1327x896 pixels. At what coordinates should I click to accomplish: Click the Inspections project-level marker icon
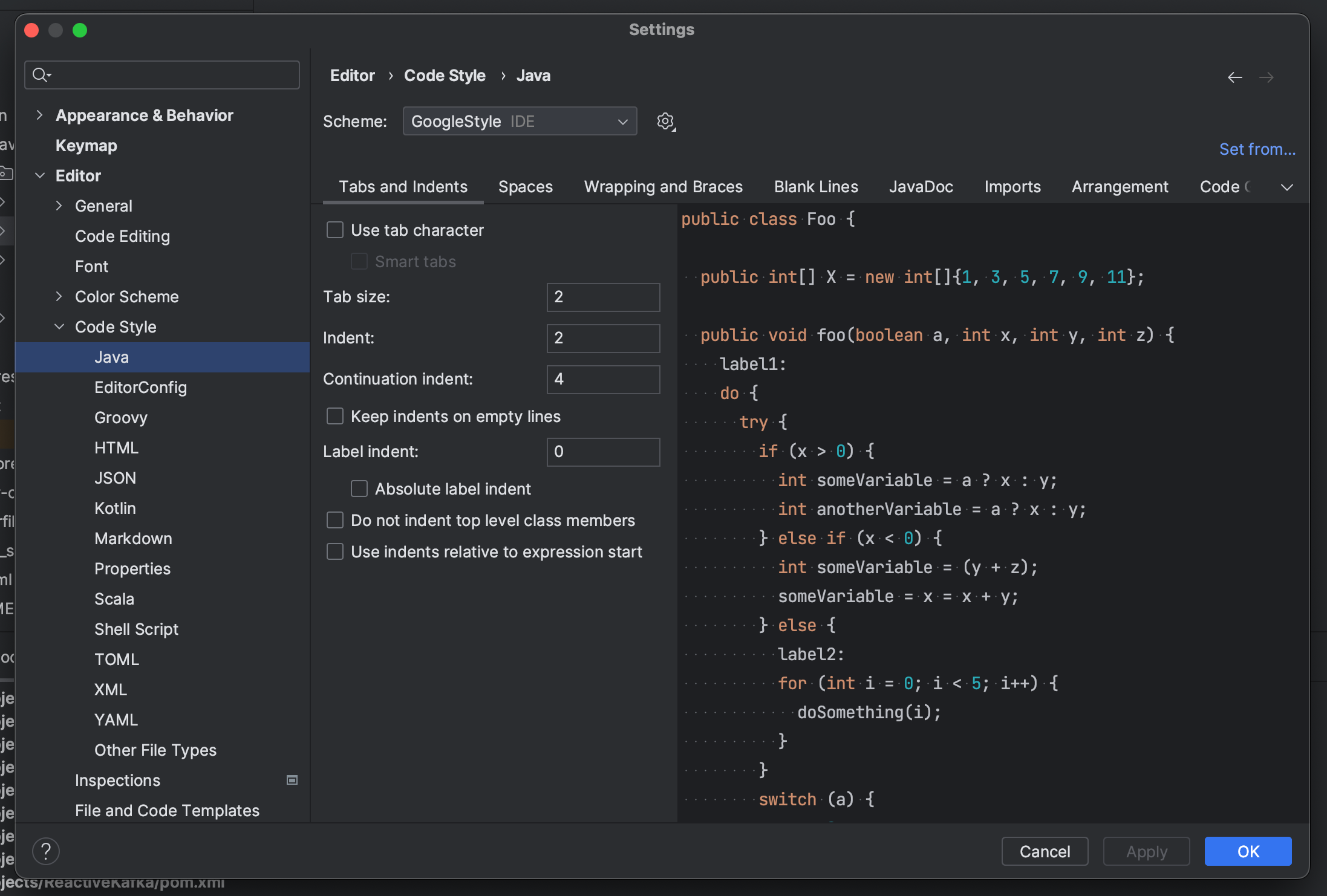(x=292, y=780)
